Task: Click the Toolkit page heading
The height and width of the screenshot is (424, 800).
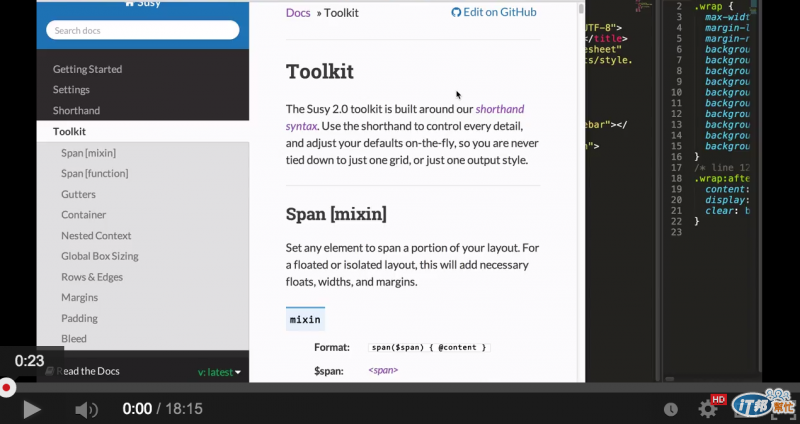Action: 319,71
